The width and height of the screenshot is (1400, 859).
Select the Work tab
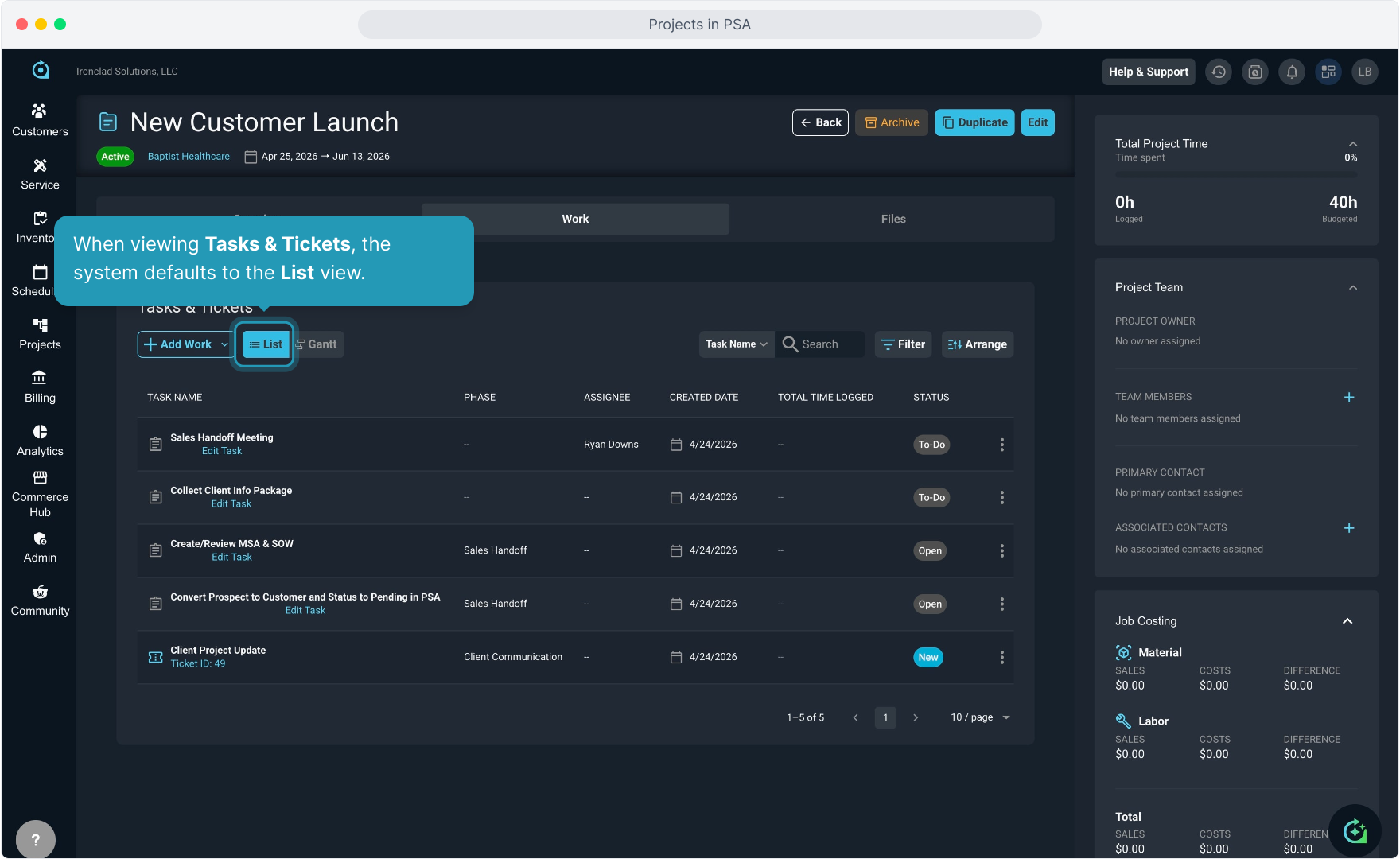coord(575,219)
